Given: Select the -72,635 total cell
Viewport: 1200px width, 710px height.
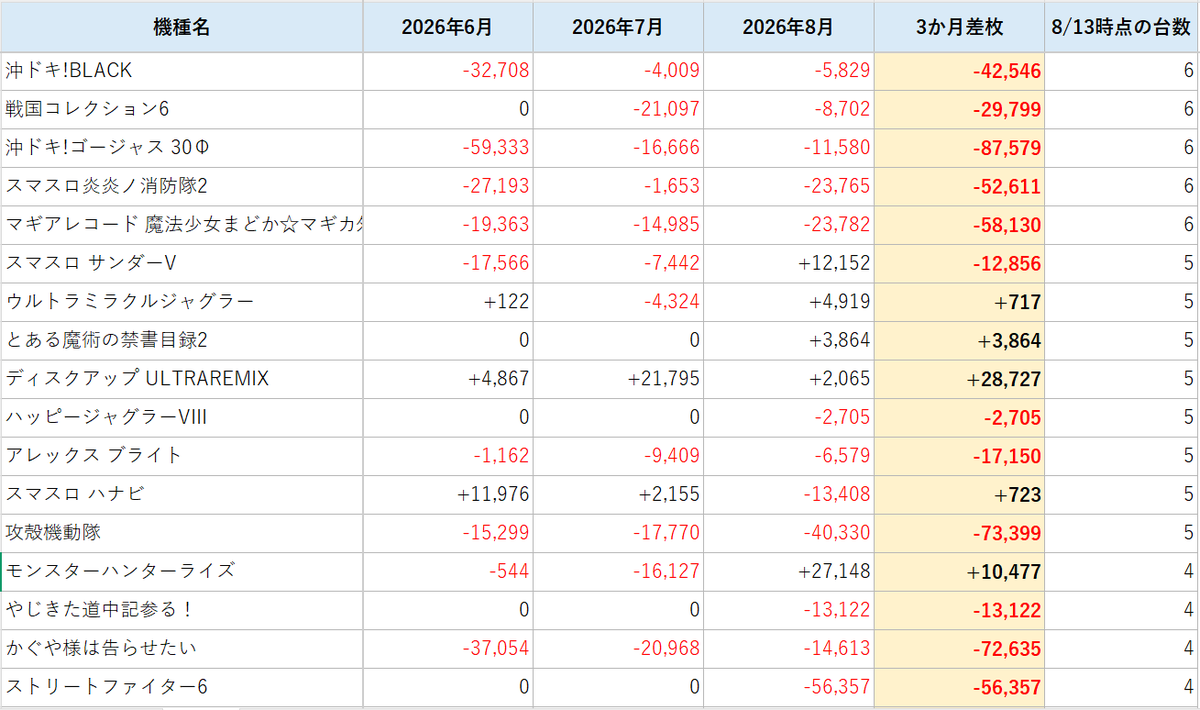Looking at the screenshot, I should (960, 648).
